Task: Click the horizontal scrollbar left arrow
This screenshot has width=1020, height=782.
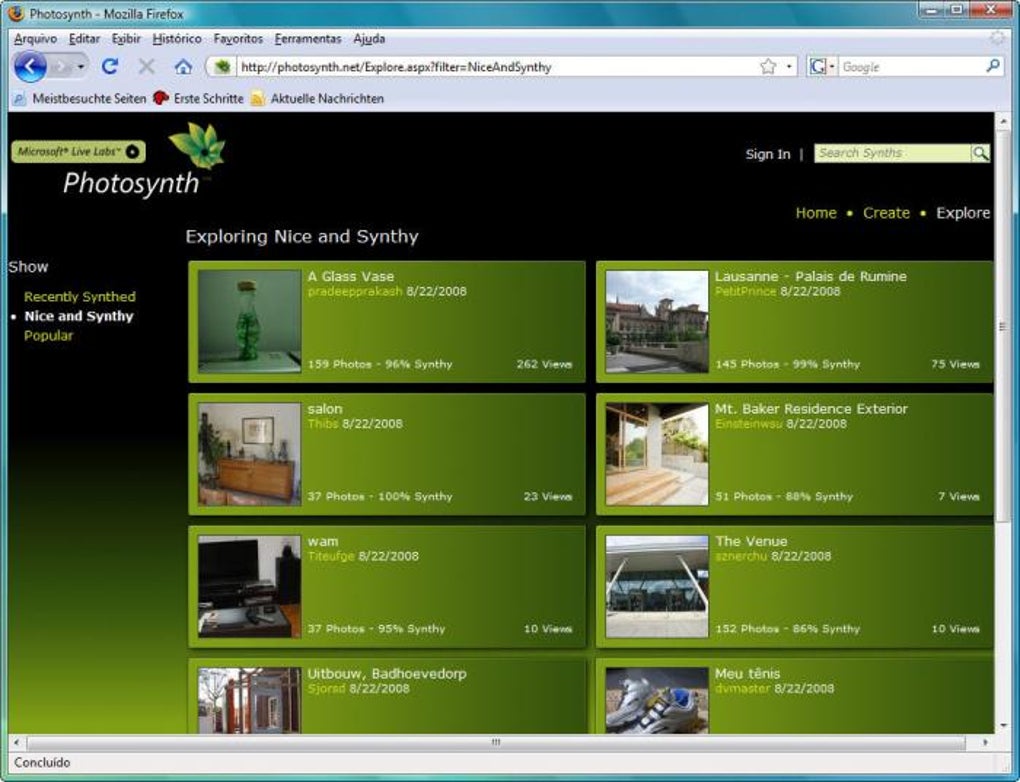Action: pyautogui.click(x=16, y=742)
